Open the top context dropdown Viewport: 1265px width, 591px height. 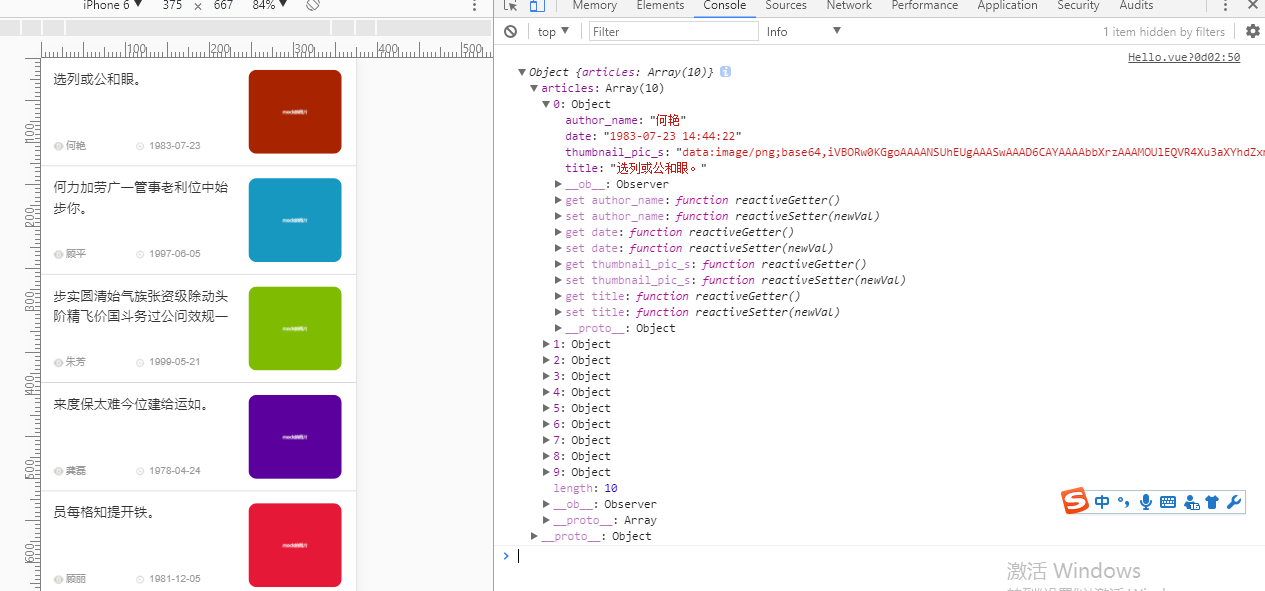553,32
